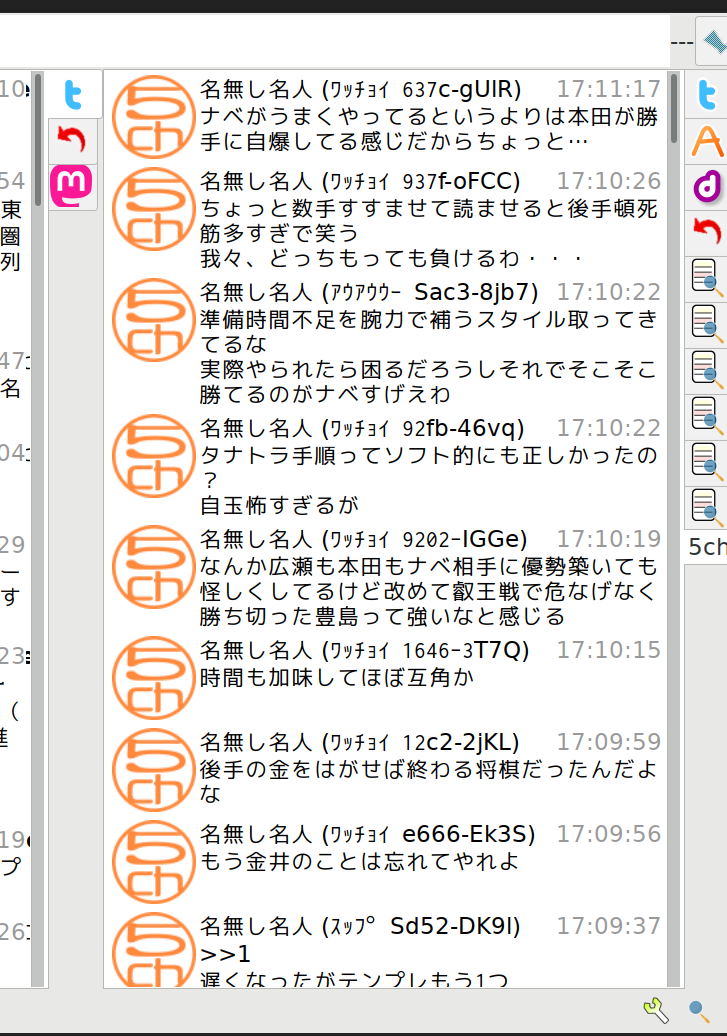The height and width of the screenshot is (1036, 727).
Task: Open the Twitter tab left of the message list
Action: tap(73, 95)
